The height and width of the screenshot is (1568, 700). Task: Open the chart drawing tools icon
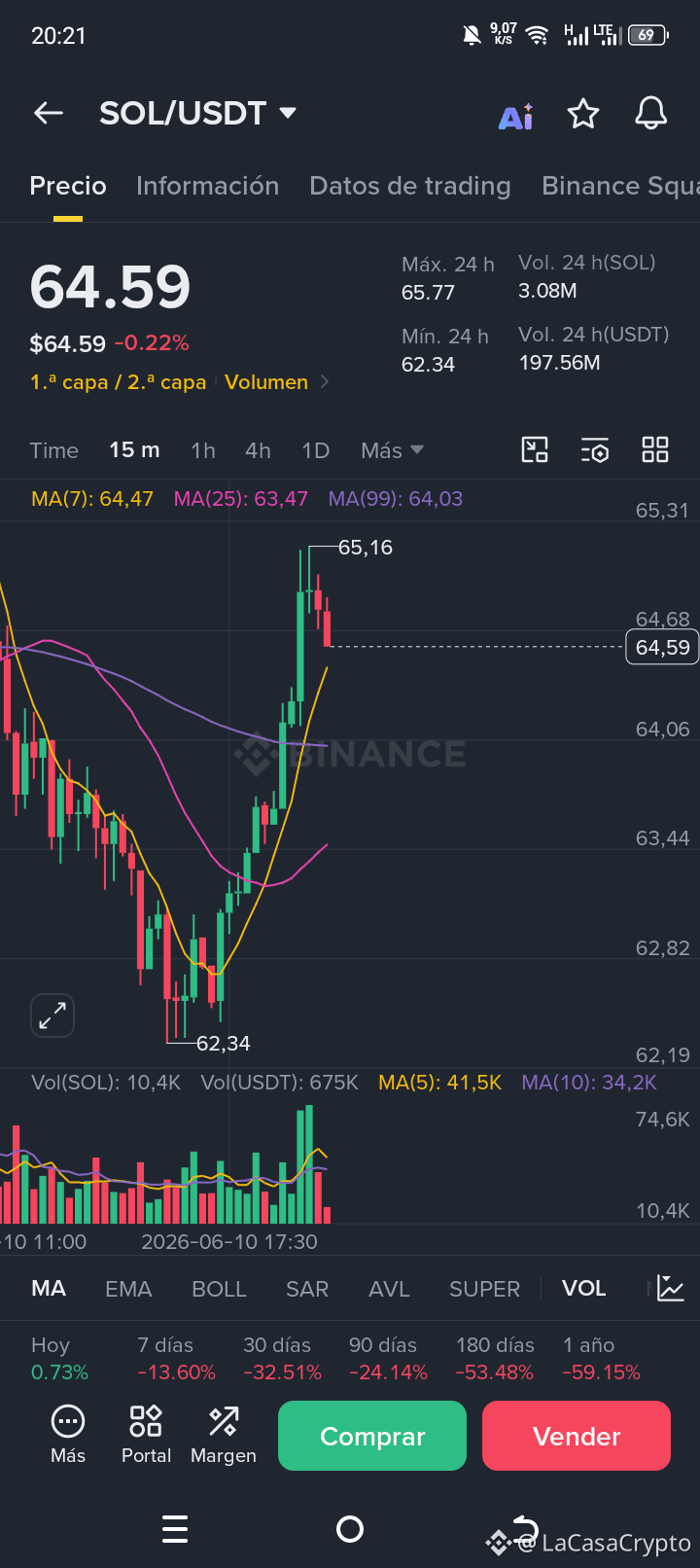click(x=535, y=449)
